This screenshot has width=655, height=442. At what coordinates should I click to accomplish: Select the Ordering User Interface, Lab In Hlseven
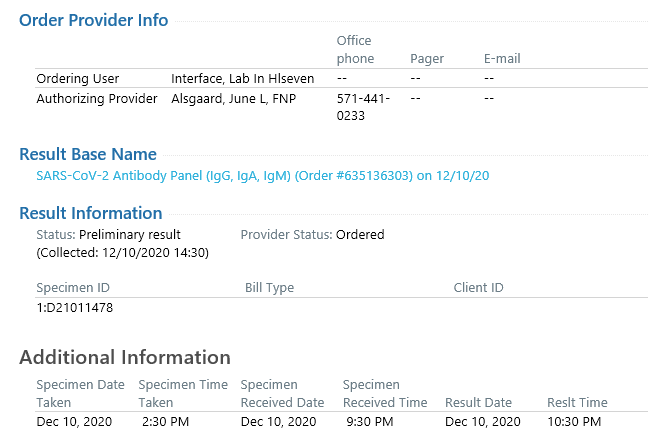tap(242, 79)
